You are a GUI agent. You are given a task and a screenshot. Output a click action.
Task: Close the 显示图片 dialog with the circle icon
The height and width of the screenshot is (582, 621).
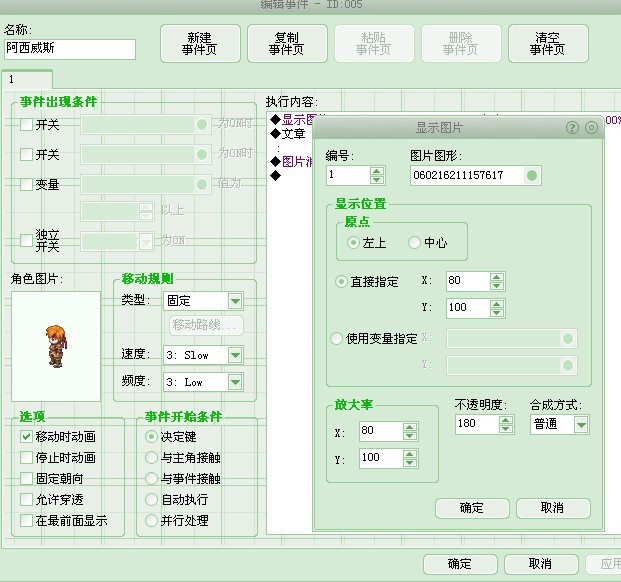(x=591, y=127)
